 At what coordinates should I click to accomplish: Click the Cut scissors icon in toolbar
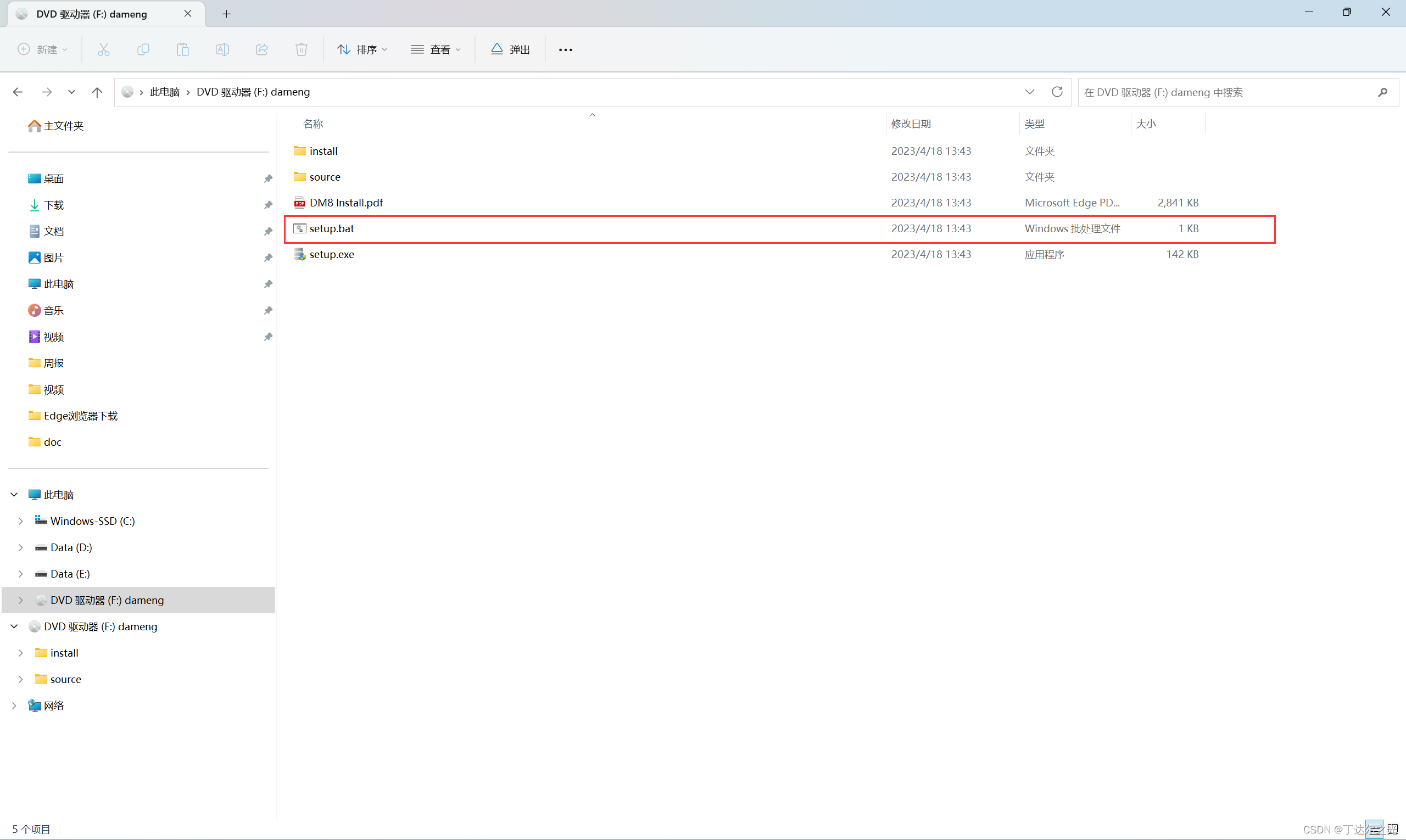pos(104,50)
